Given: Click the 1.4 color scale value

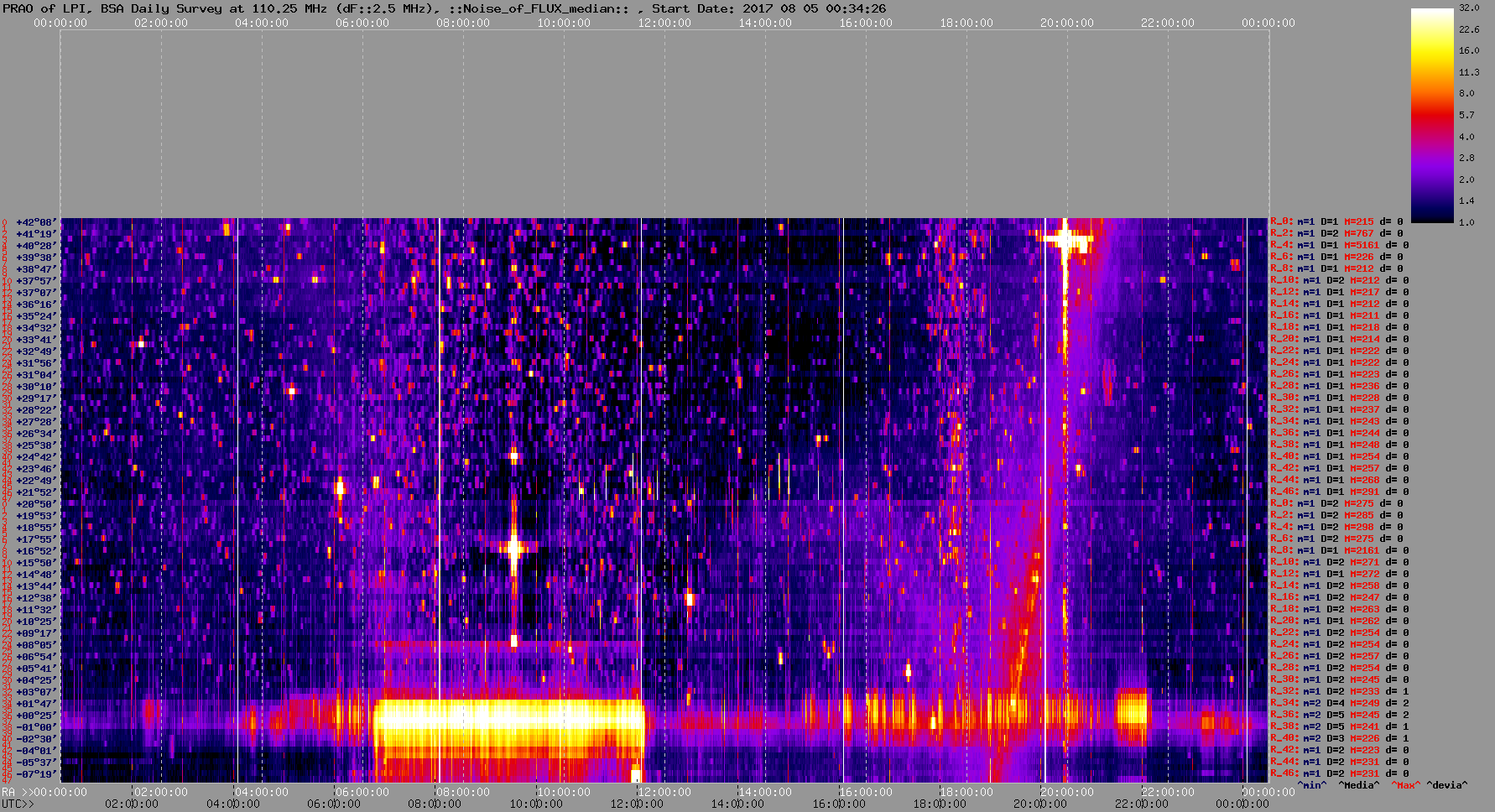Looking at the screenshot, I should point(1466,200).
